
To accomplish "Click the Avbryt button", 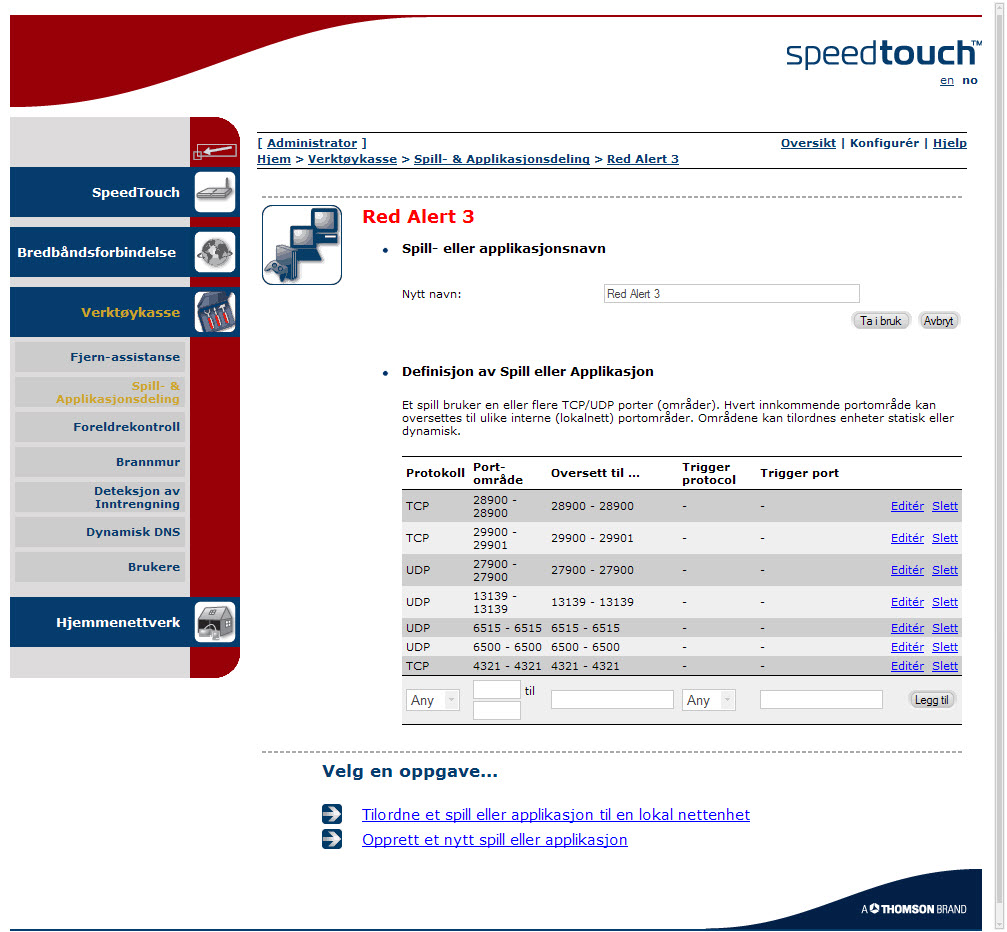I will click(938, 321).
